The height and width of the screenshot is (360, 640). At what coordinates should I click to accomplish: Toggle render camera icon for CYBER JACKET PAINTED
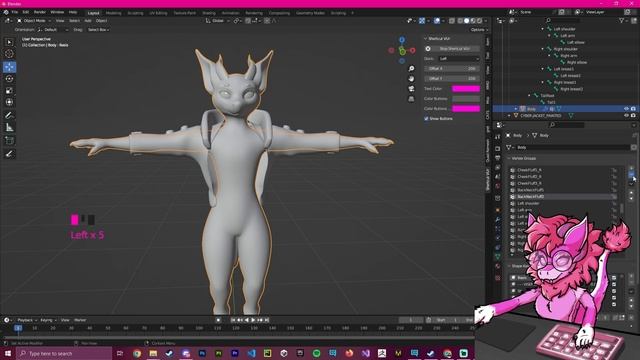pyautogui.click(x=633, y=116)
